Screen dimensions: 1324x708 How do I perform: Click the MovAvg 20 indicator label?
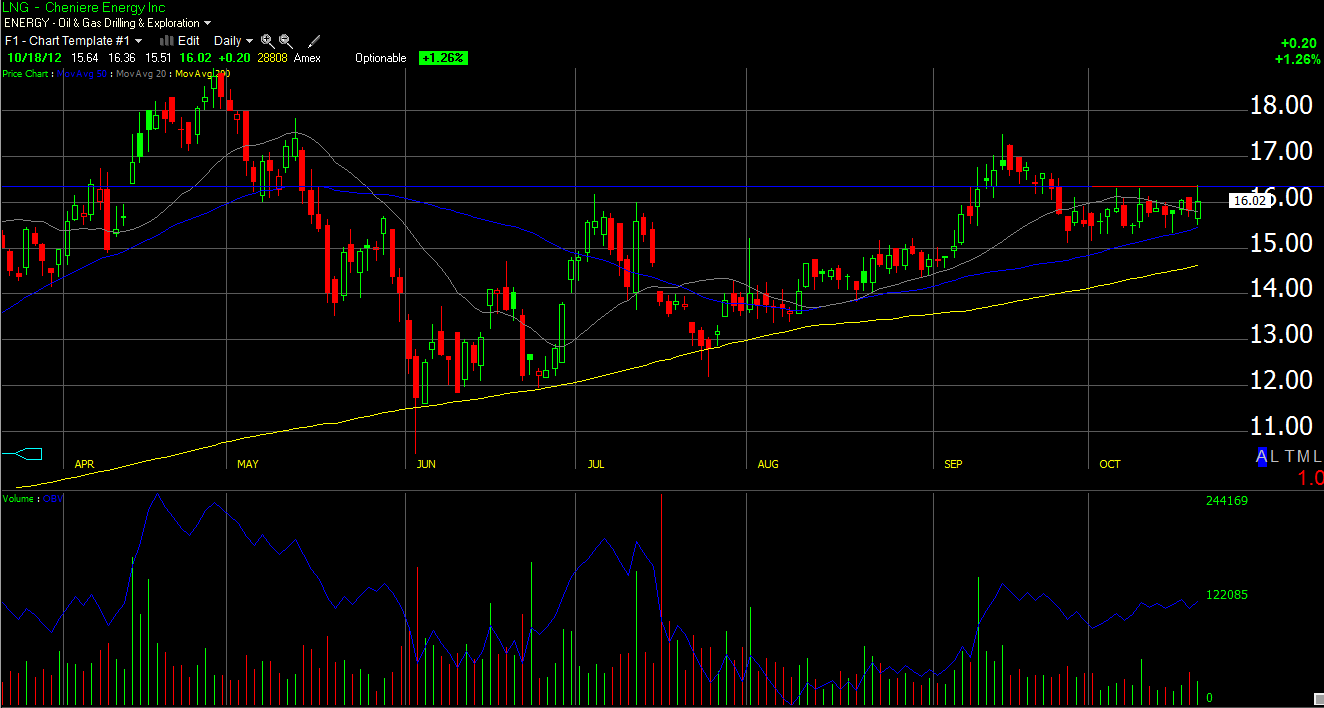click(141, 74)
